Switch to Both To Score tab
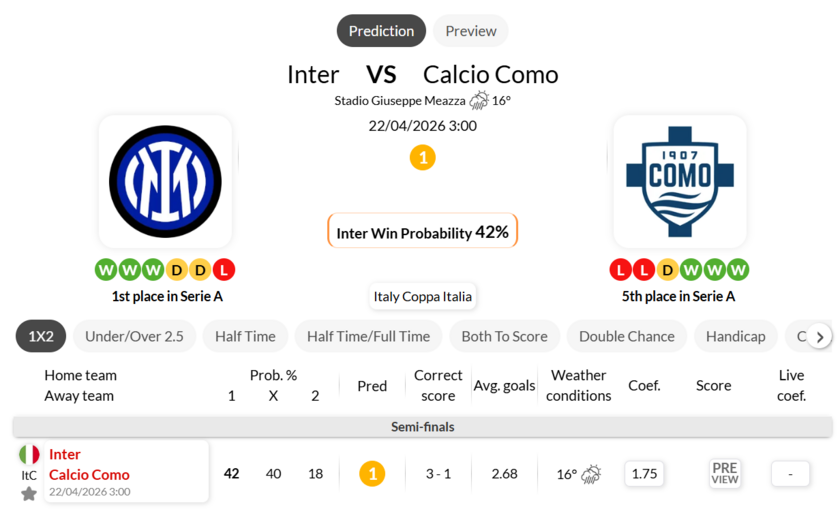Image resolution: width=840 pixels, height=520 pixels. [x=504, y=336]
